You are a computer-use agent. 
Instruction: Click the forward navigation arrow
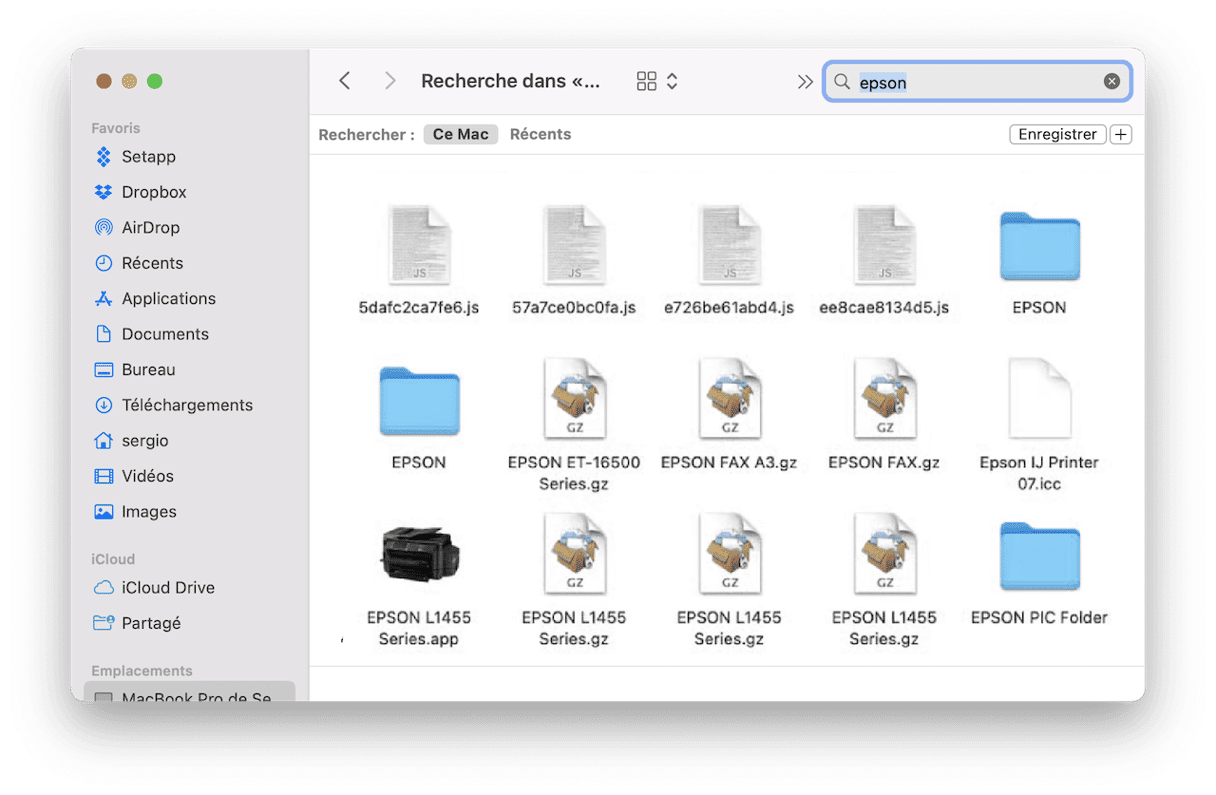pos(390,81)
